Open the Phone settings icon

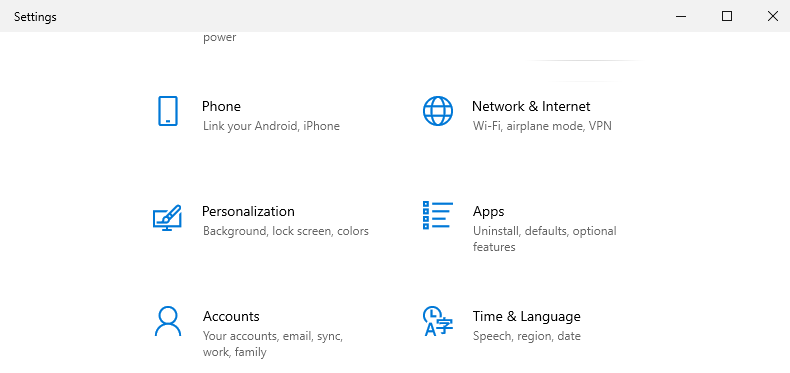(167, 111)
